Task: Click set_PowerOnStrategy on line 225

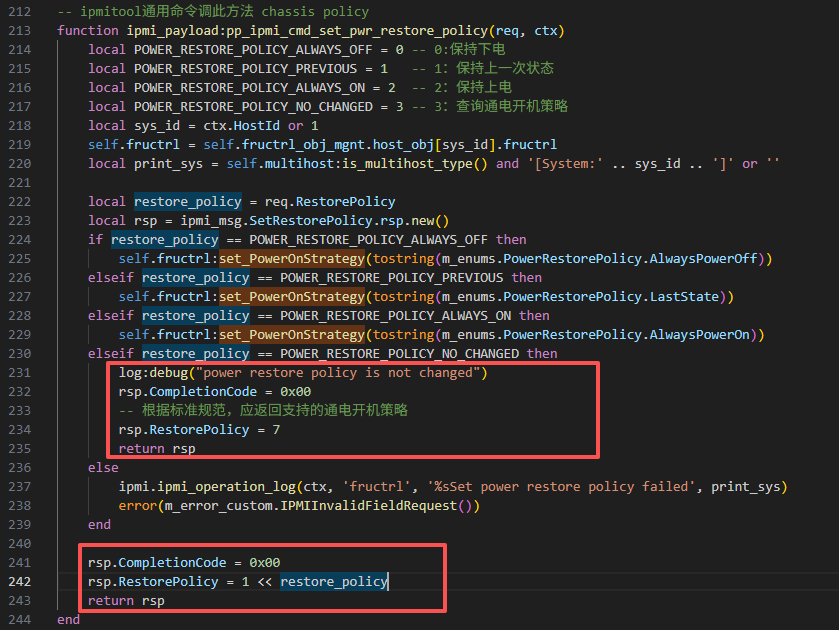Action: tap(292, 259)
